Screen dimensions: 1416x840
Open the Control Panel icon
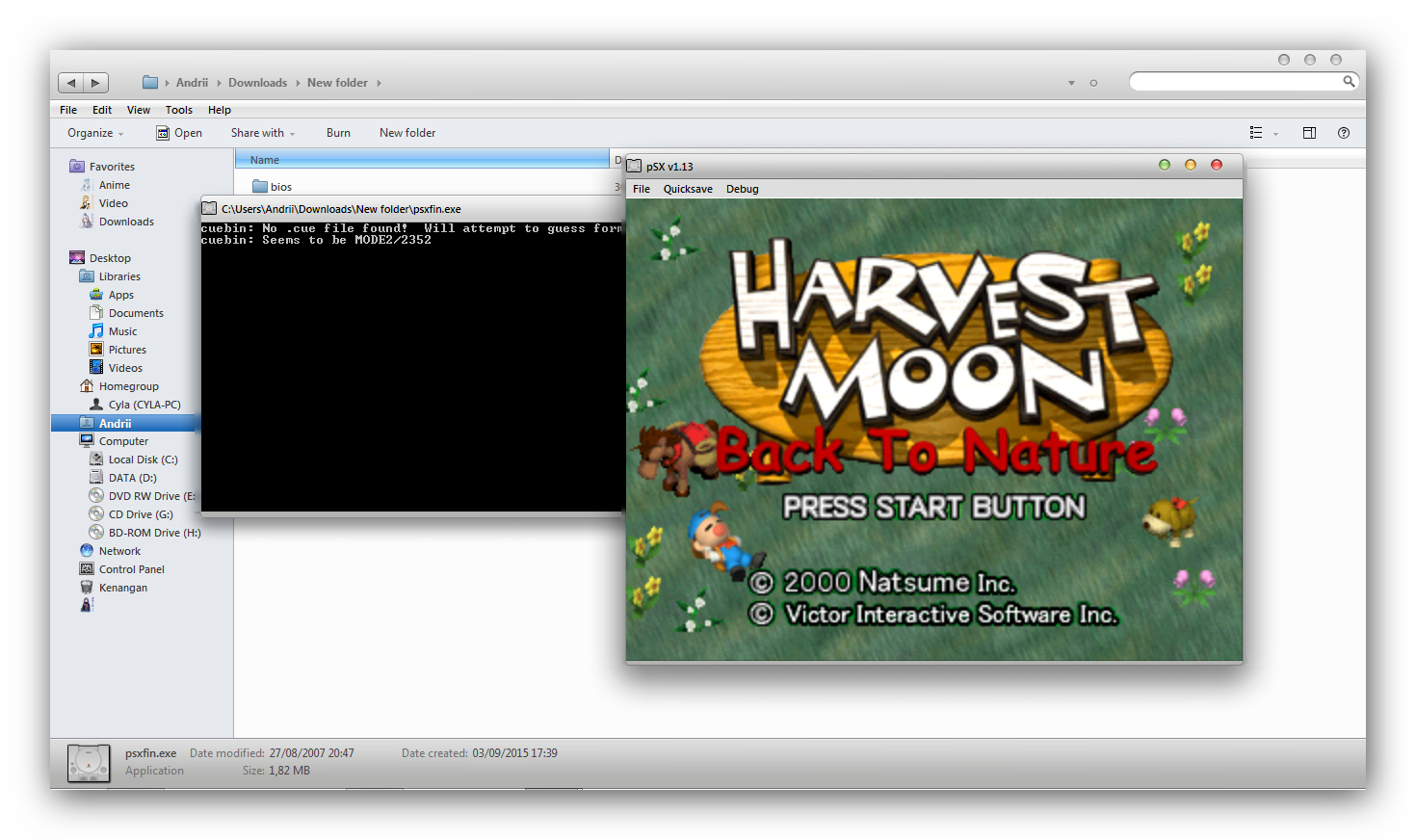coord(87,569)
